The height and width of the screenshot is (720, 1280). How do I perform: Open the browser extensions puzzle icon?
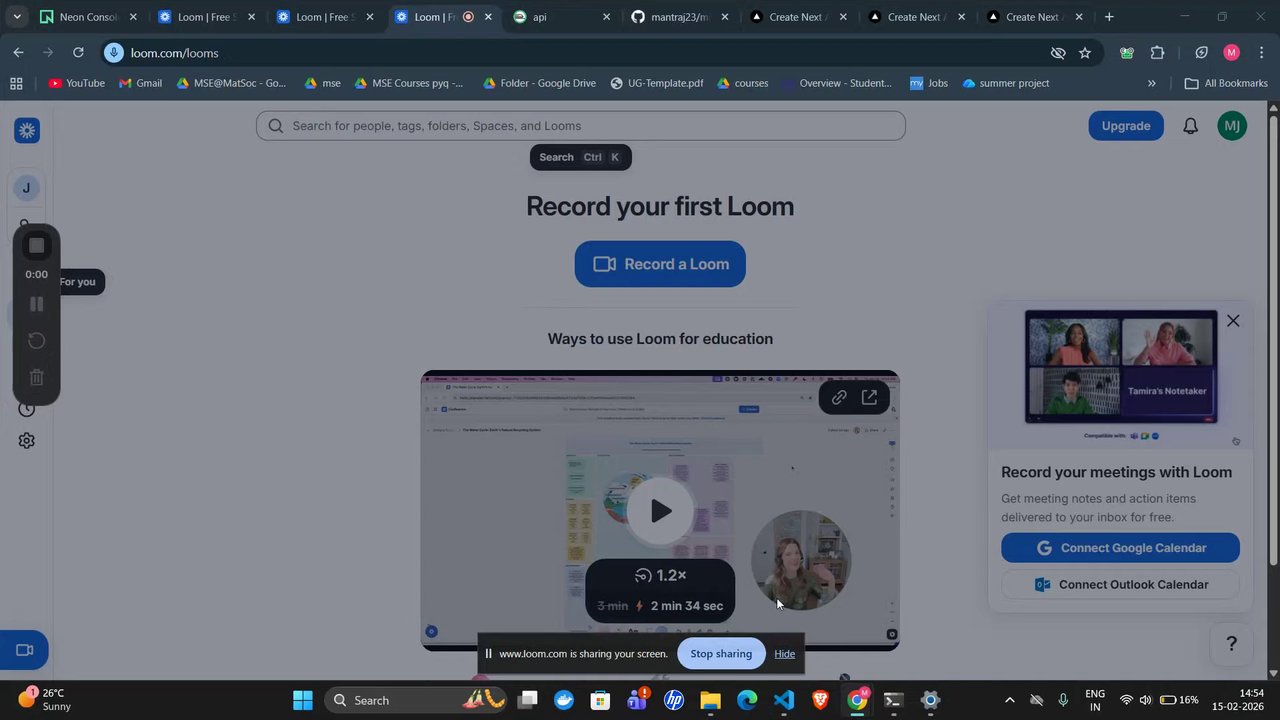tap(1158, 53)
